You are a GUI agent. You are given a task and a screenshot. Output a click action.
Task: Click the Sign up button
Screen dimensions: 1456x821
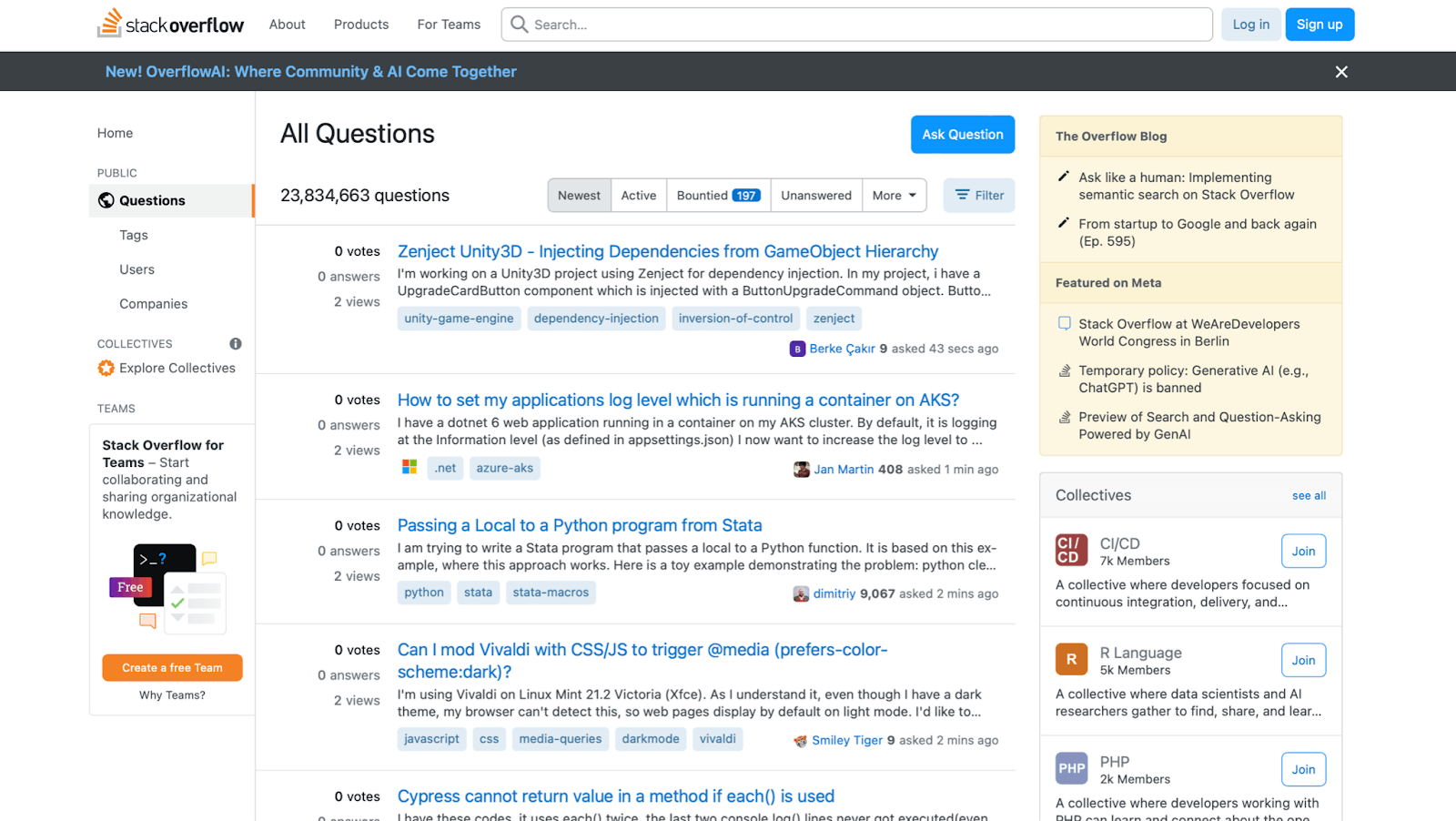1319,25
